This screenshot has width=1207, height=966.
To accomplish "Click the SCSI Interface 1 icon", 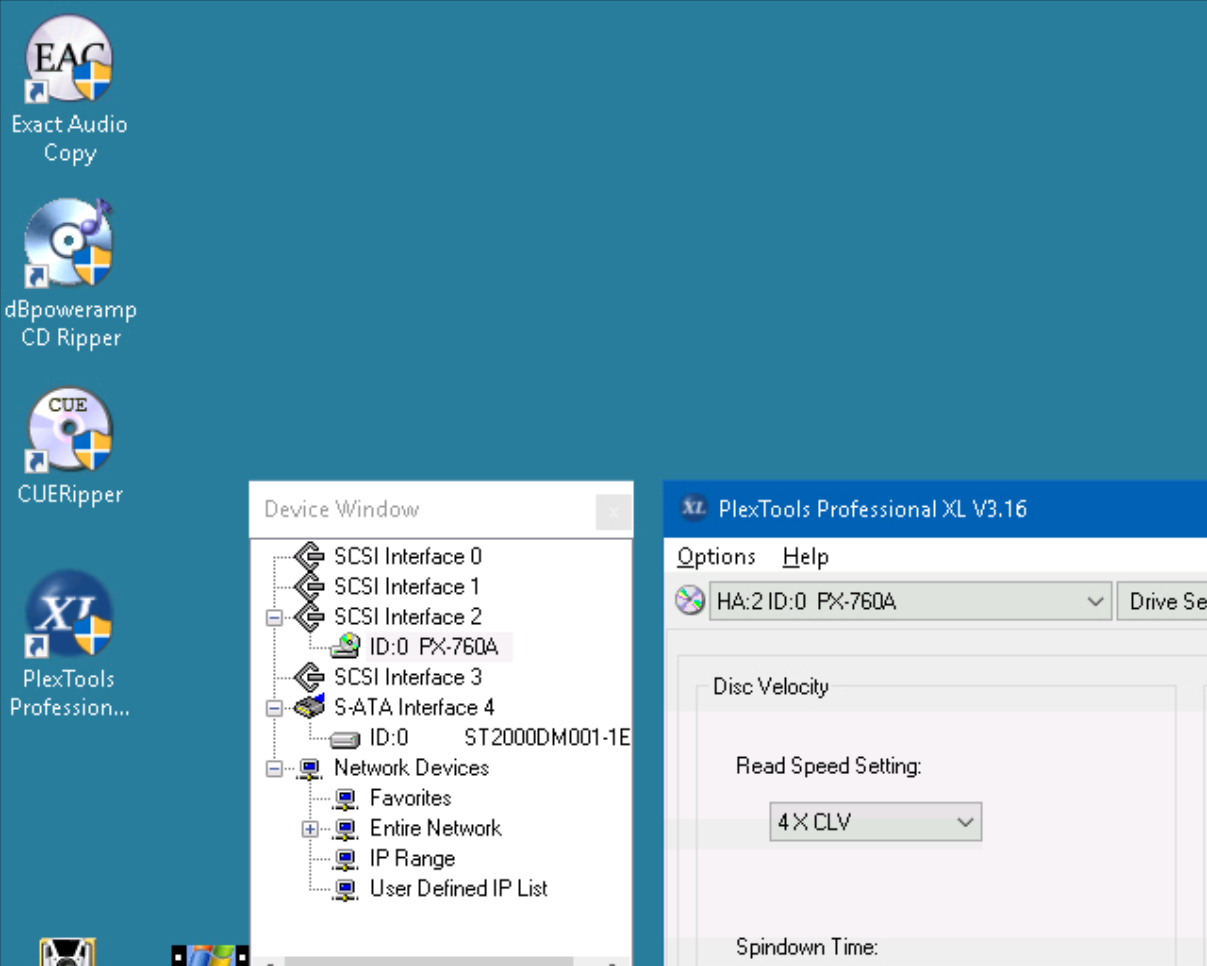I will (311, 586).
